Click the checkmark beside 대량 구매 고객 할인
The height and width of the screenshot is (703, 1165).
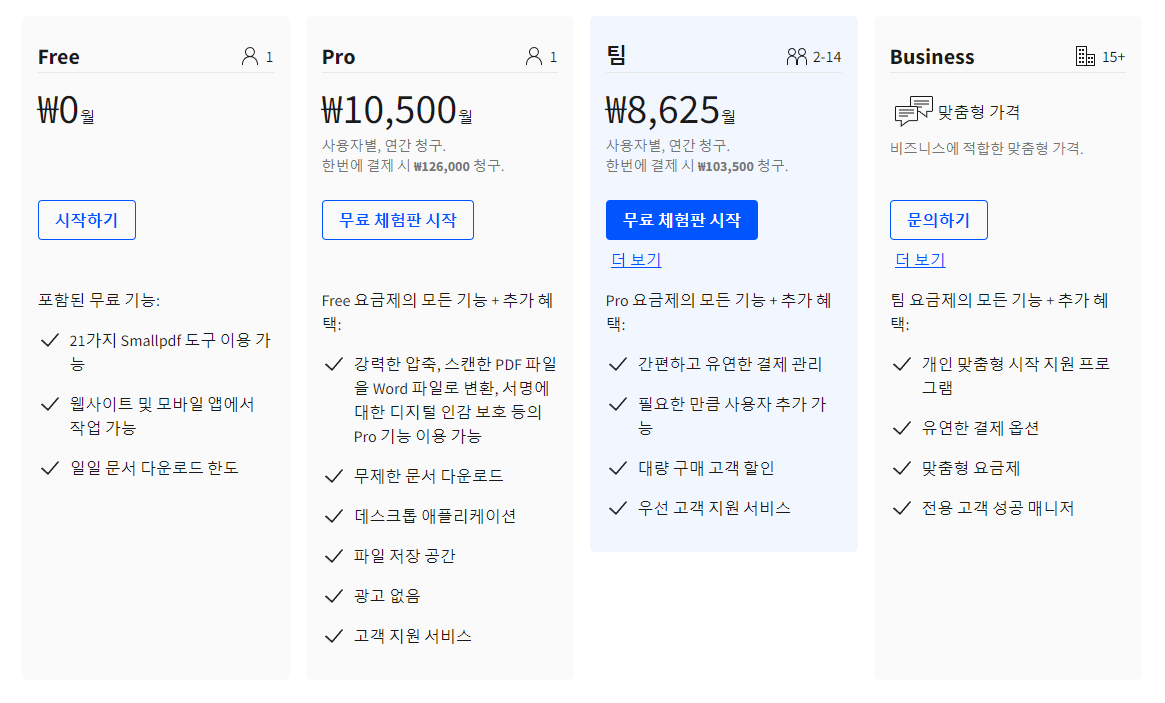click(617, 467)
